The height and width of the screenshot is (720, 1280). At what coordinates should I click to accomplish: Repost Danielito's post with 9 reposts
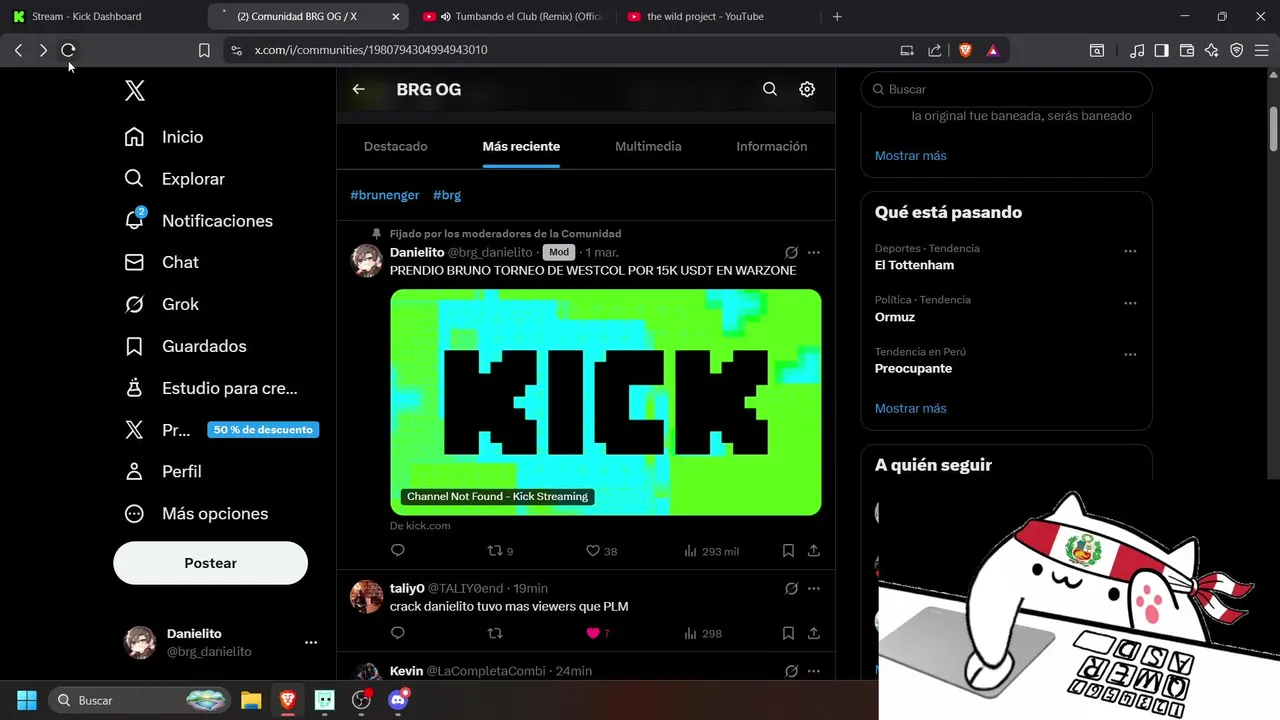[x=499, y=551]
